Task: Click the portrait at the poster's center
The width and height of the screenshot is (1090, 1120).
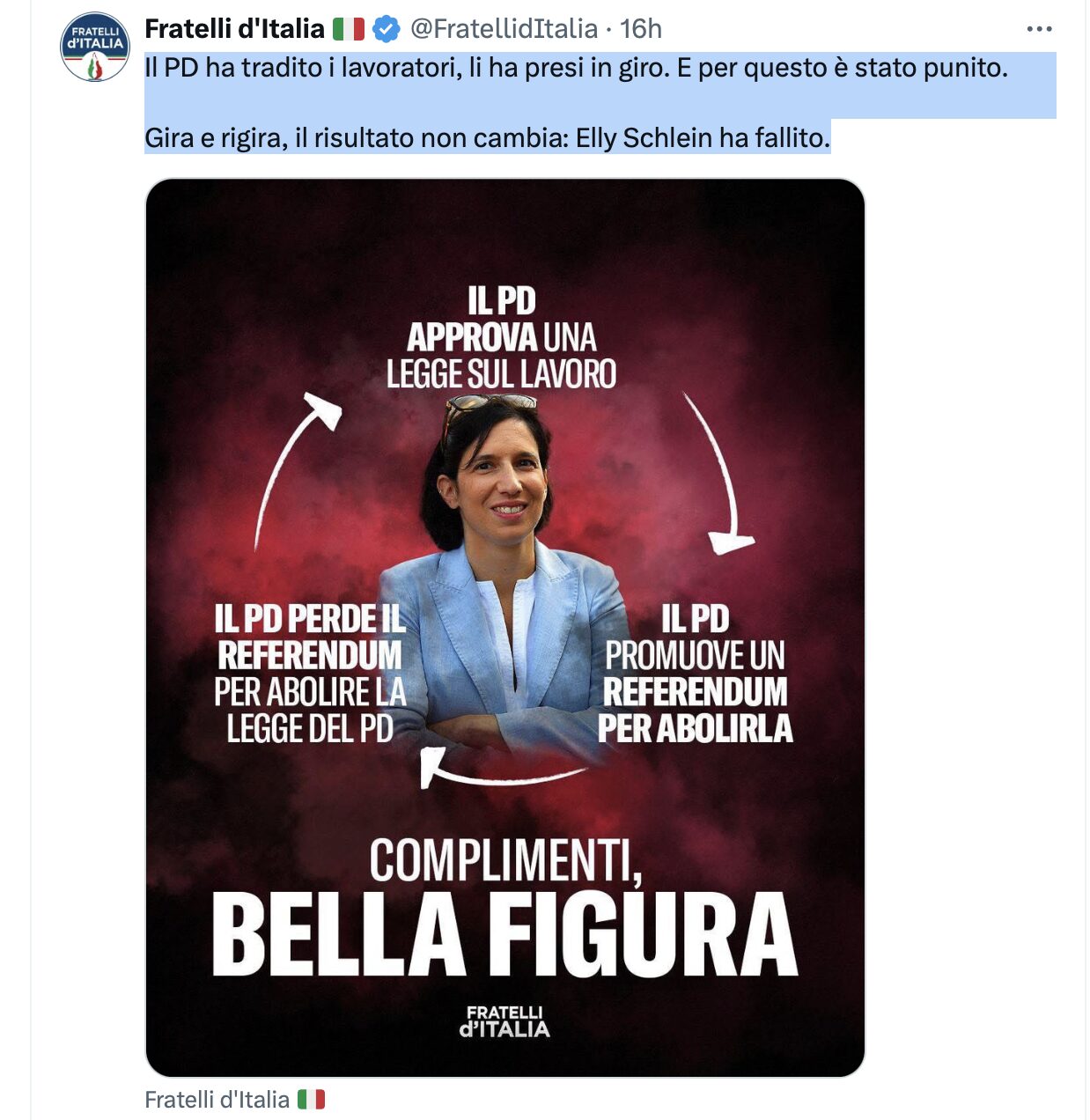Action: click(502, 572)
